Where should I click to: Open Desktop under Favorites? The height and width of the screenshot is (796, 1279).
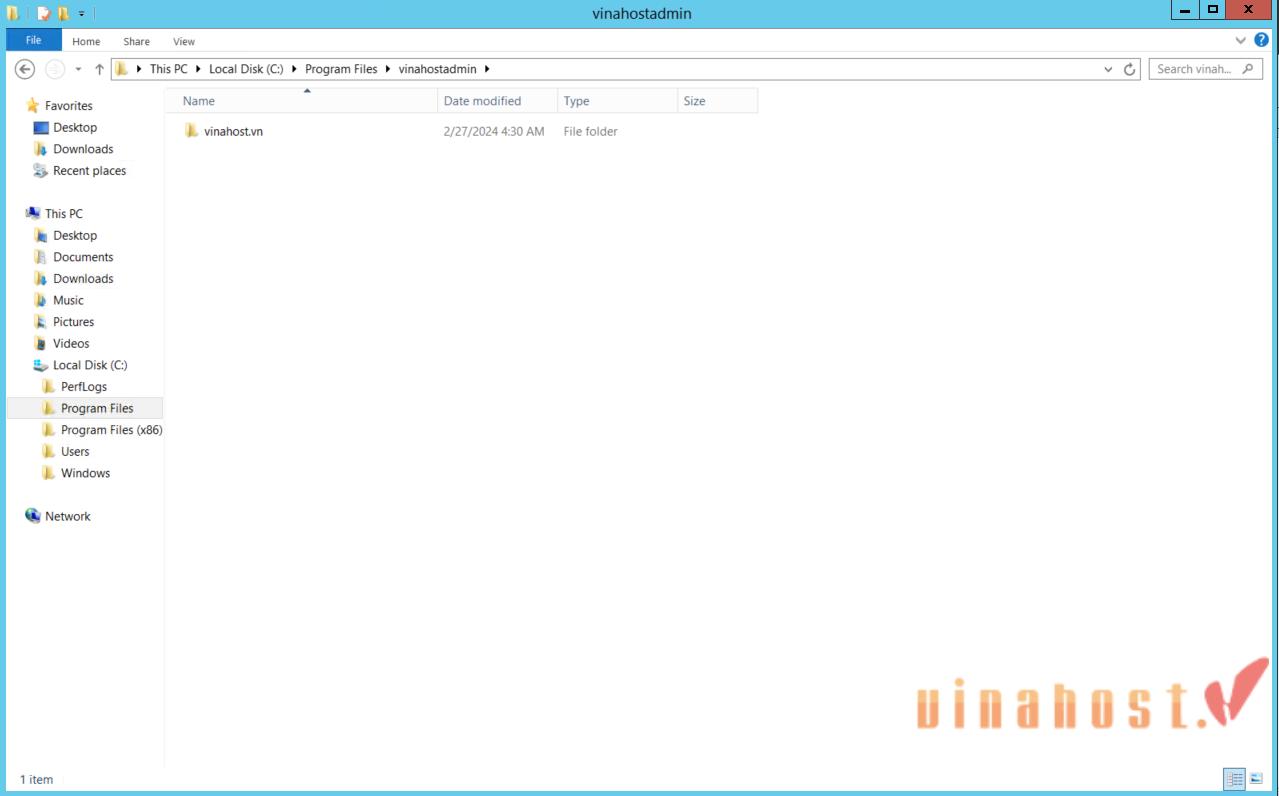pyautogui.click(x=75, y=127)
